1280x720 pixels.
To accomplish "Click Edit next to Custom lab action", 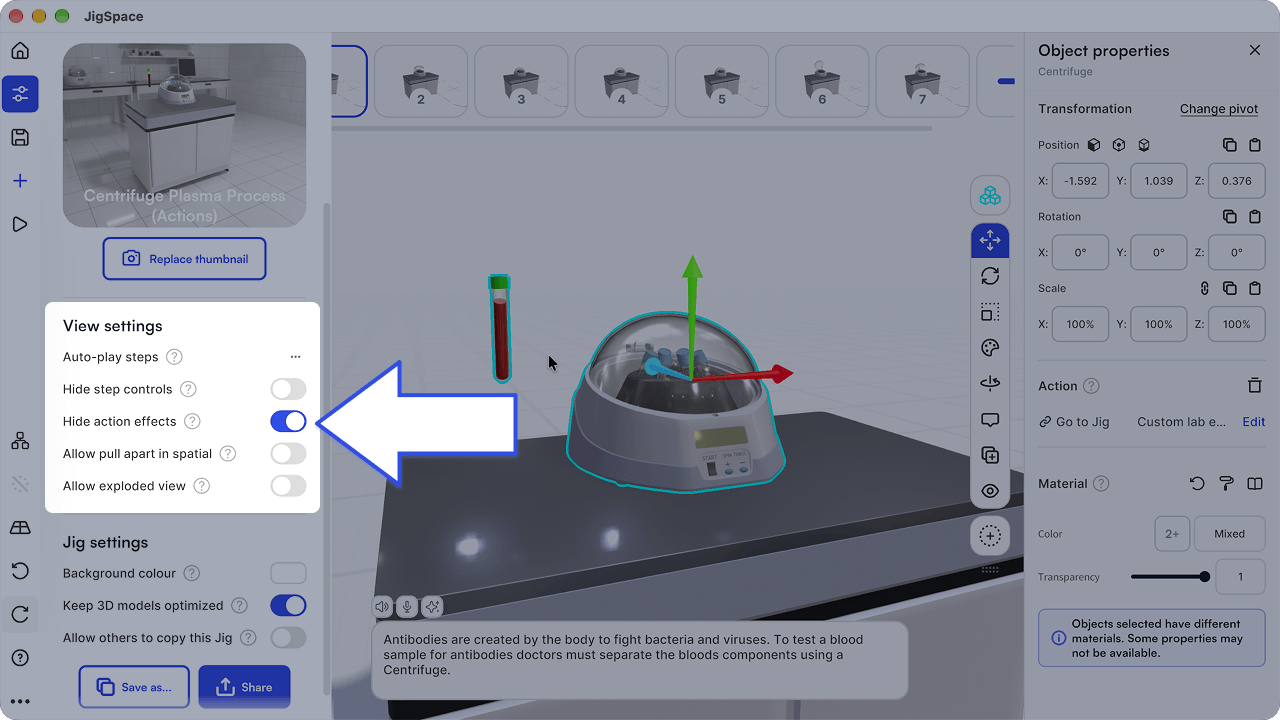I will tap(1254, 422).
